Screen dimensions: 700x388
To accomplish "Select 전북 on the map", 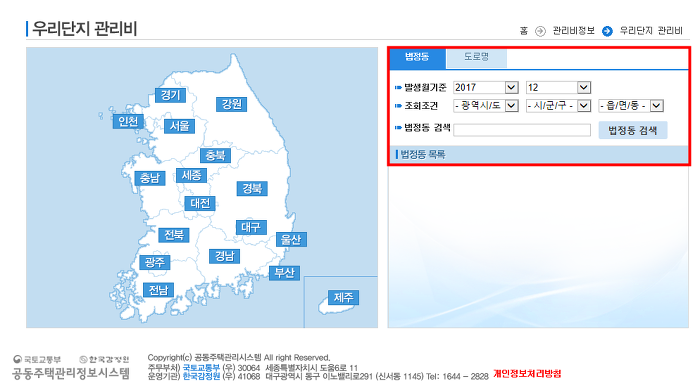I will pos(174,235).
